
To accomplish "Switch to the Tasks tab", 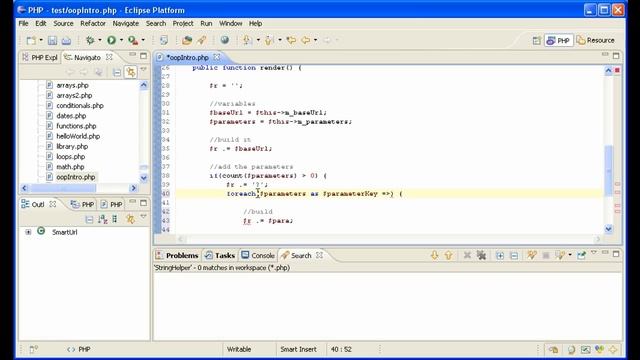I will [x=220, y=256].
